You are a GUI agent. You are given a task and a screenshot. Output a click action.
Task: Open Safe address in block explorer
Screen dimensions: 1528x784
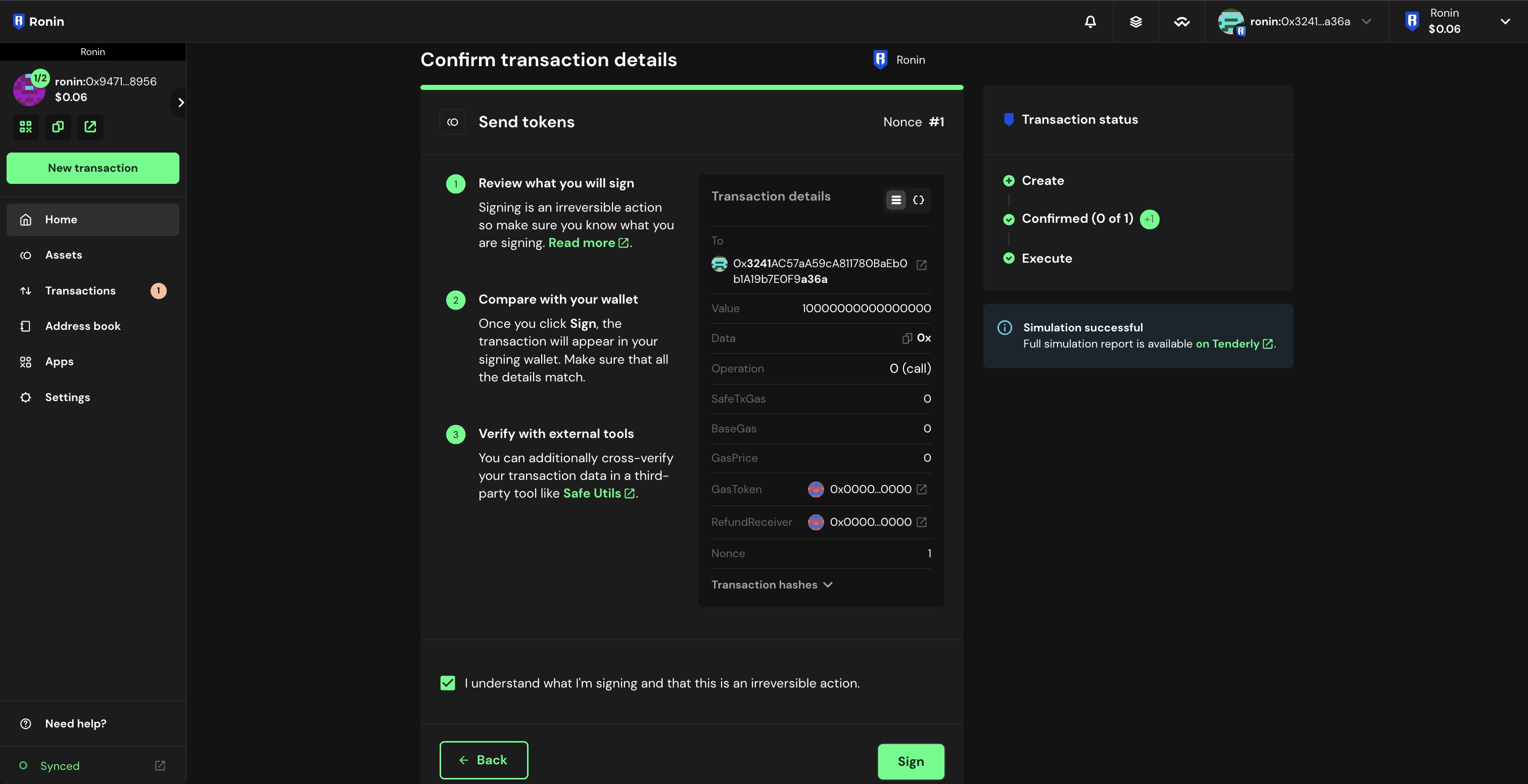(x=90, y=127)
